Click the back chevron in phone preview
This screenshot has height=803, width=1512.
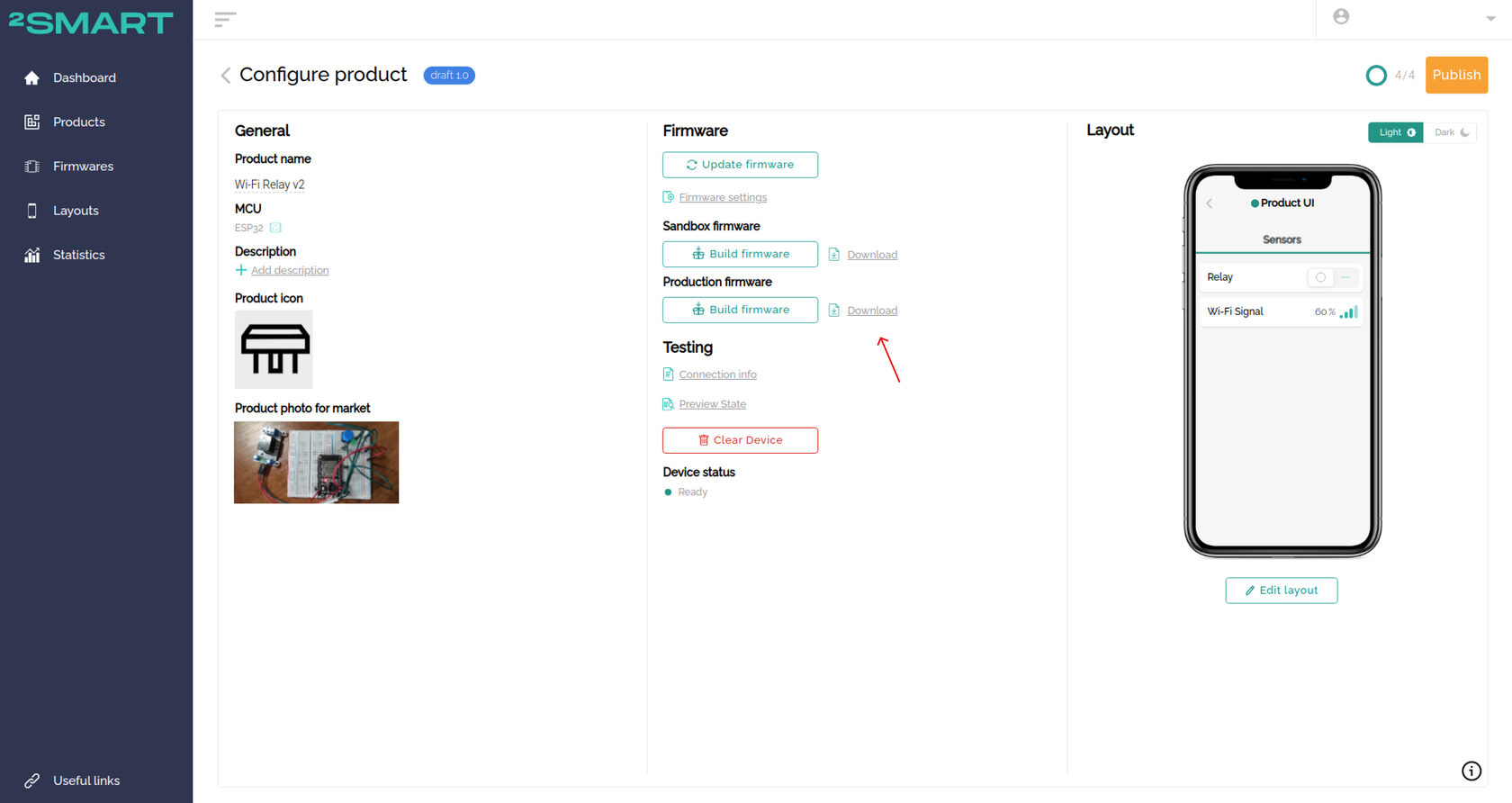(1210, 203)
